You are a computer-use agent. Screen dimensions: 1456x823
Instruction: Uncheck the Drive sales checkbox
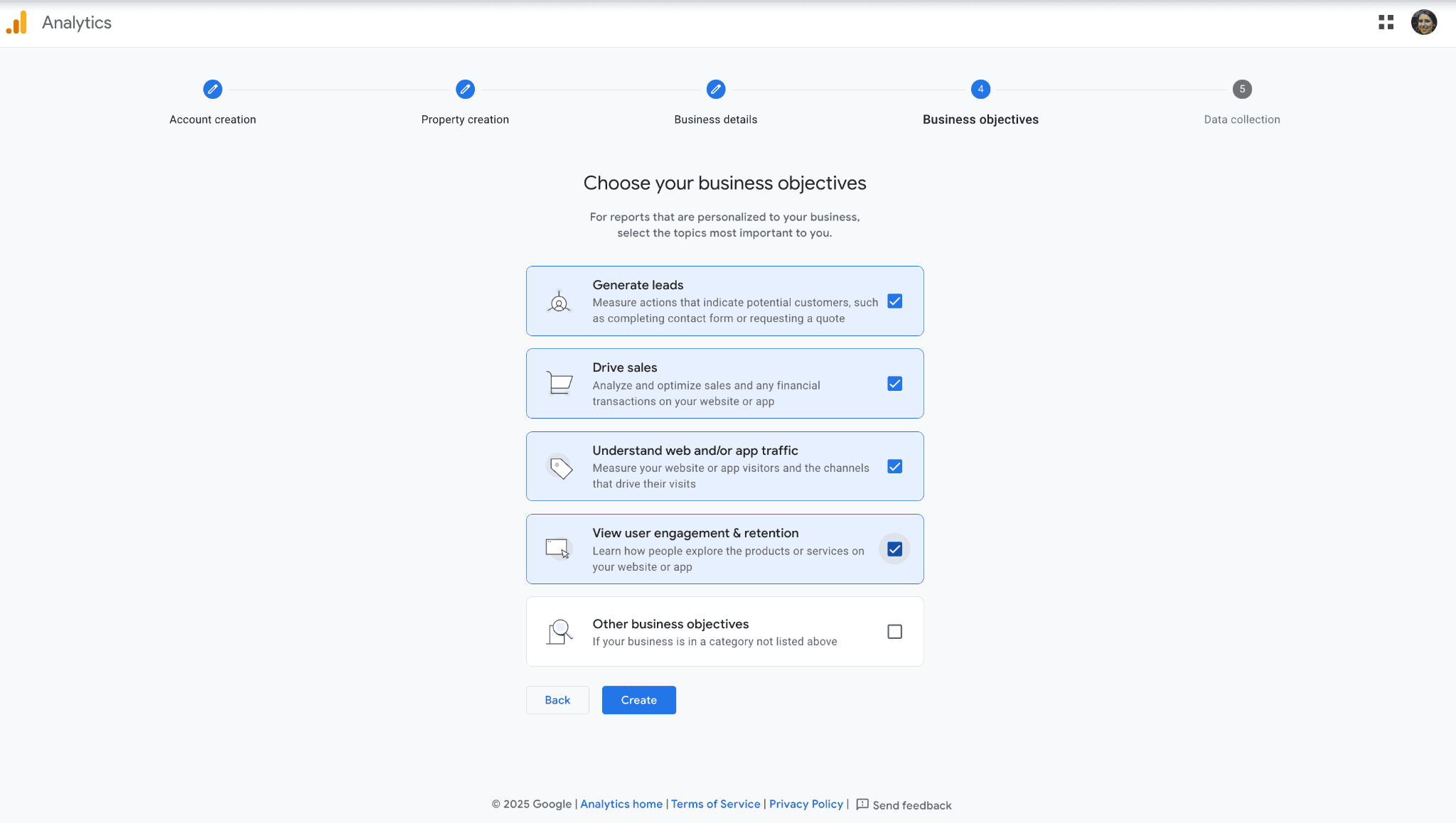895,384
